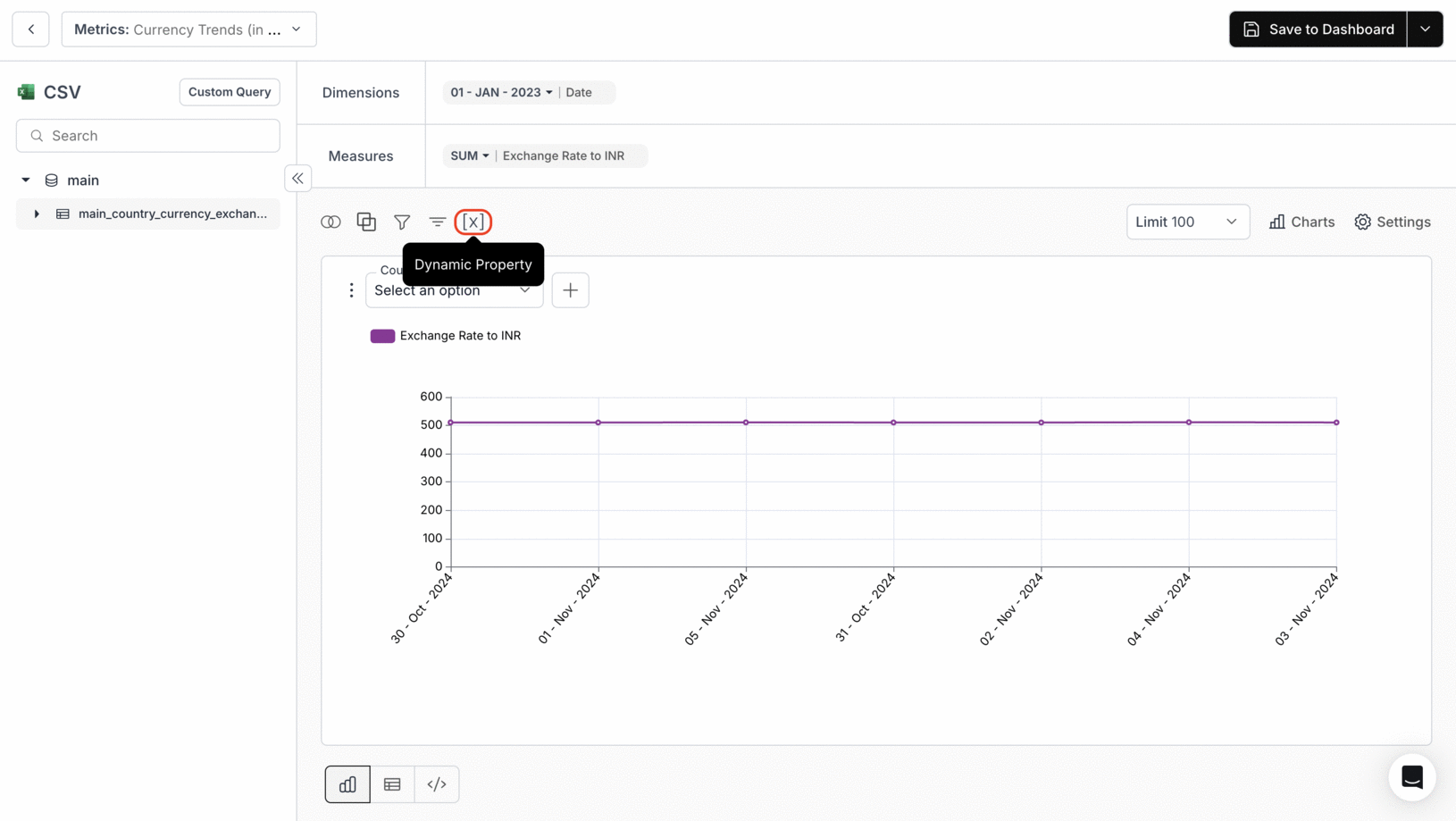Click the filter icon in the toolbar
The height and width of the screenshot is (821, 1456).
coord(402,222)
